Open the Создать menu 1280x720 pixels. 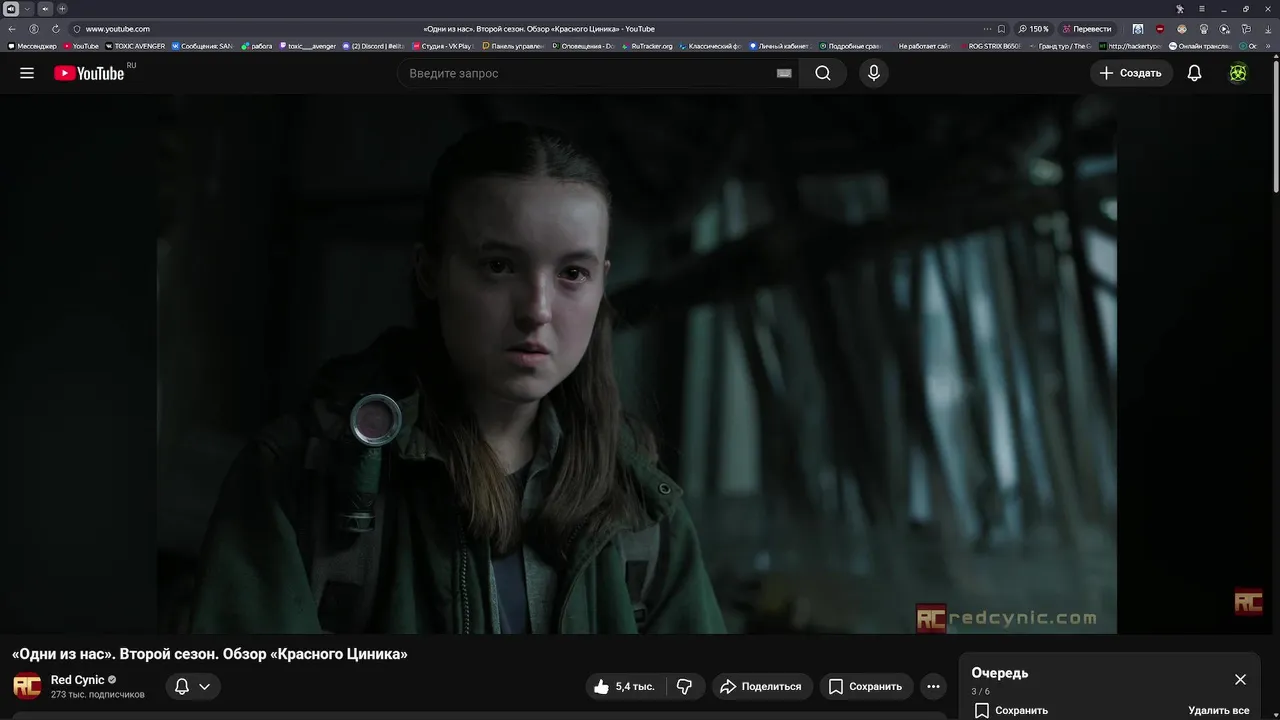tap(1131, 73)
